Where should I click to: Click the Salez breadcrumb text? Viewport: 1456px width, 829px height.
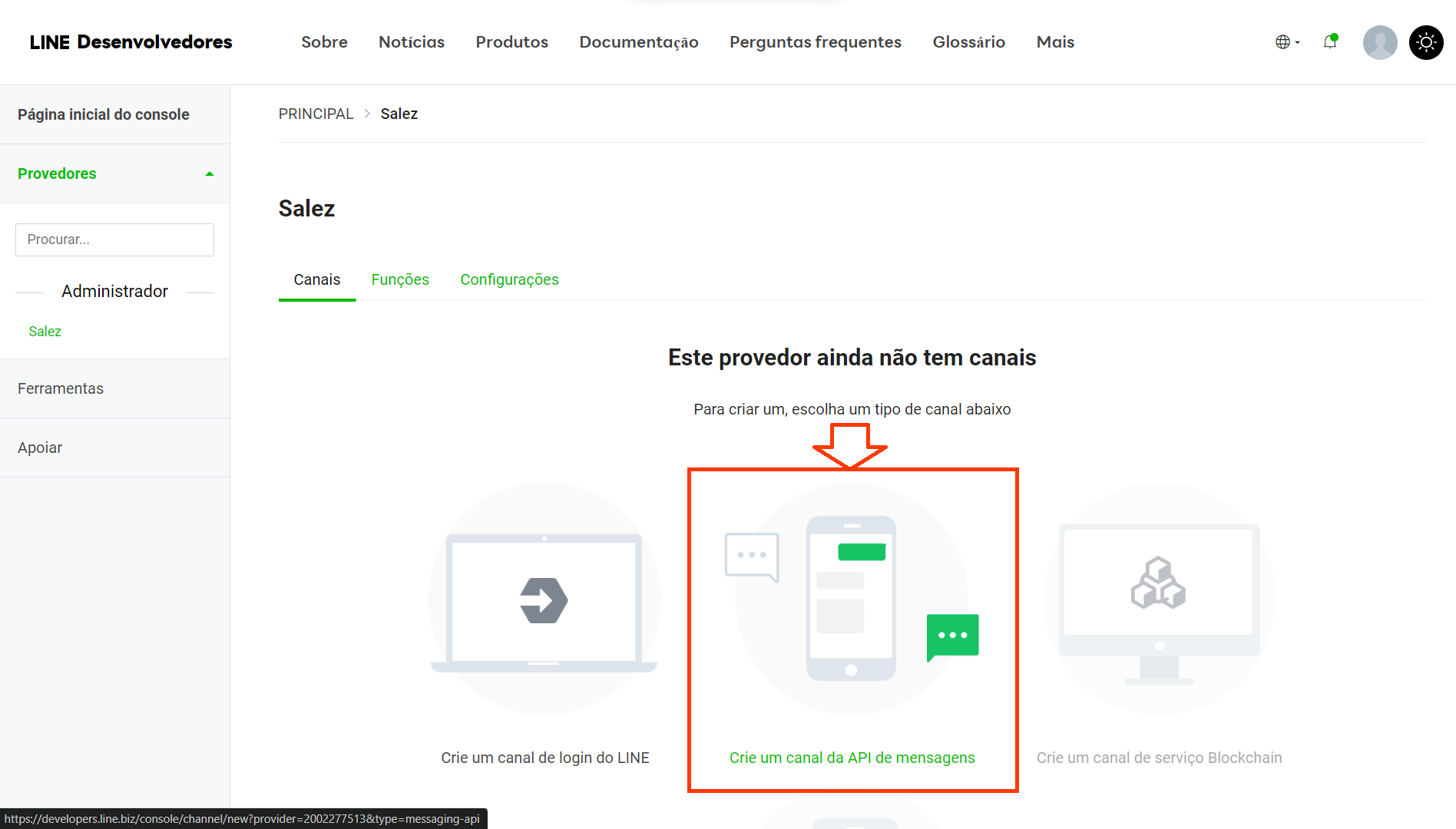click(x=399, y=114)
